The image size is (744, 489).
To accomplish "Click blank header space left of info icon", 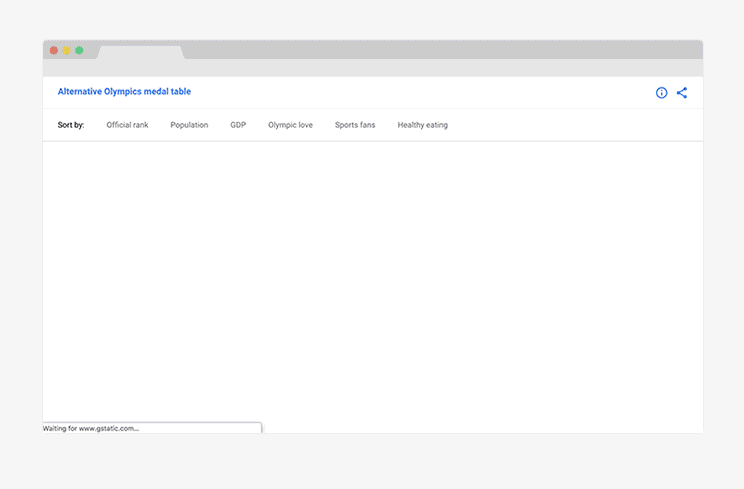I will pyautogui.click(x=422, y=92).
